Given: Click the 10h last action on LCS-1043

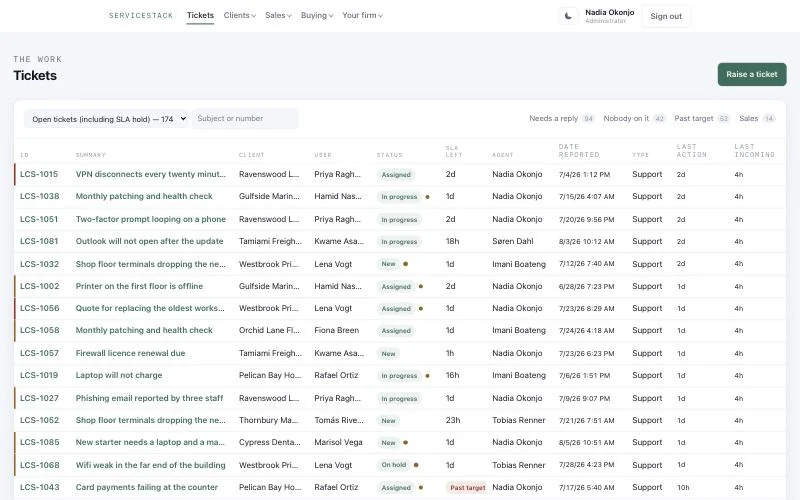Looking at the screenshot, I should (x=683, y=487).
